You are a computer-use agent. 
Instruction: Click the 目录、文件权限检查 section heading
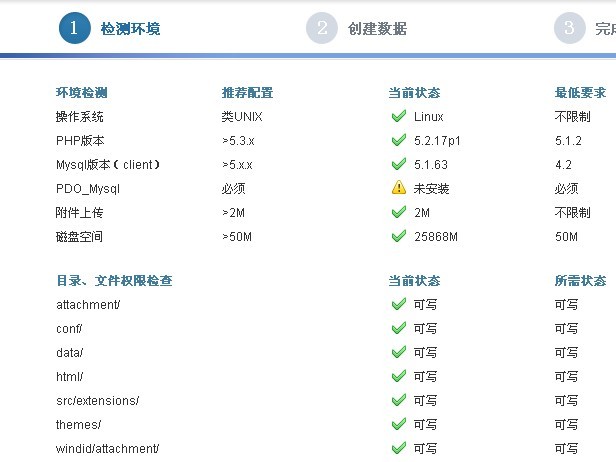pyautogui.click(x=121, y=281)
